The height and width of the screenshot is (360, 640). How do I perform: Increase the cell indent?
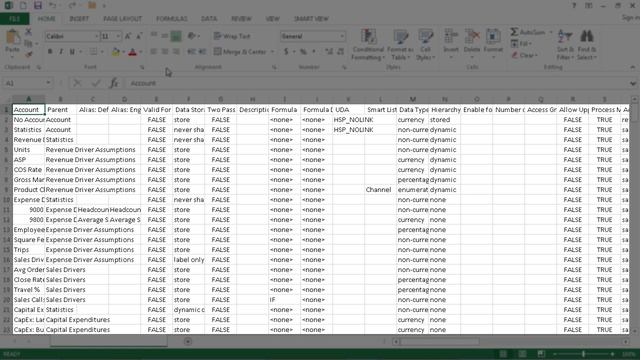click(x=202, y=52)
